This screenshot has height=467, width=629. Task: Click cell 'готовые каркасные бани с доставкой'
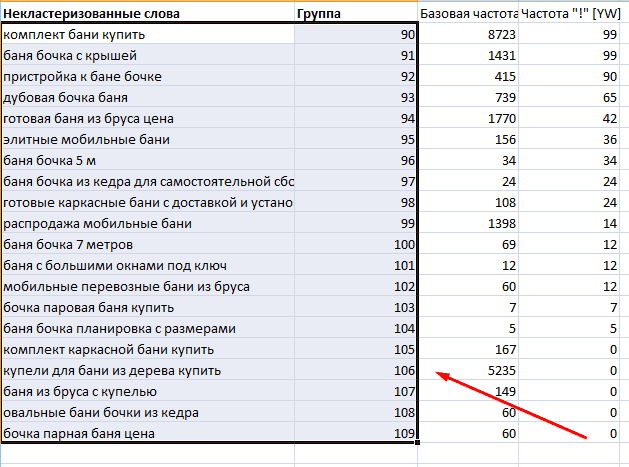[148, 202]
